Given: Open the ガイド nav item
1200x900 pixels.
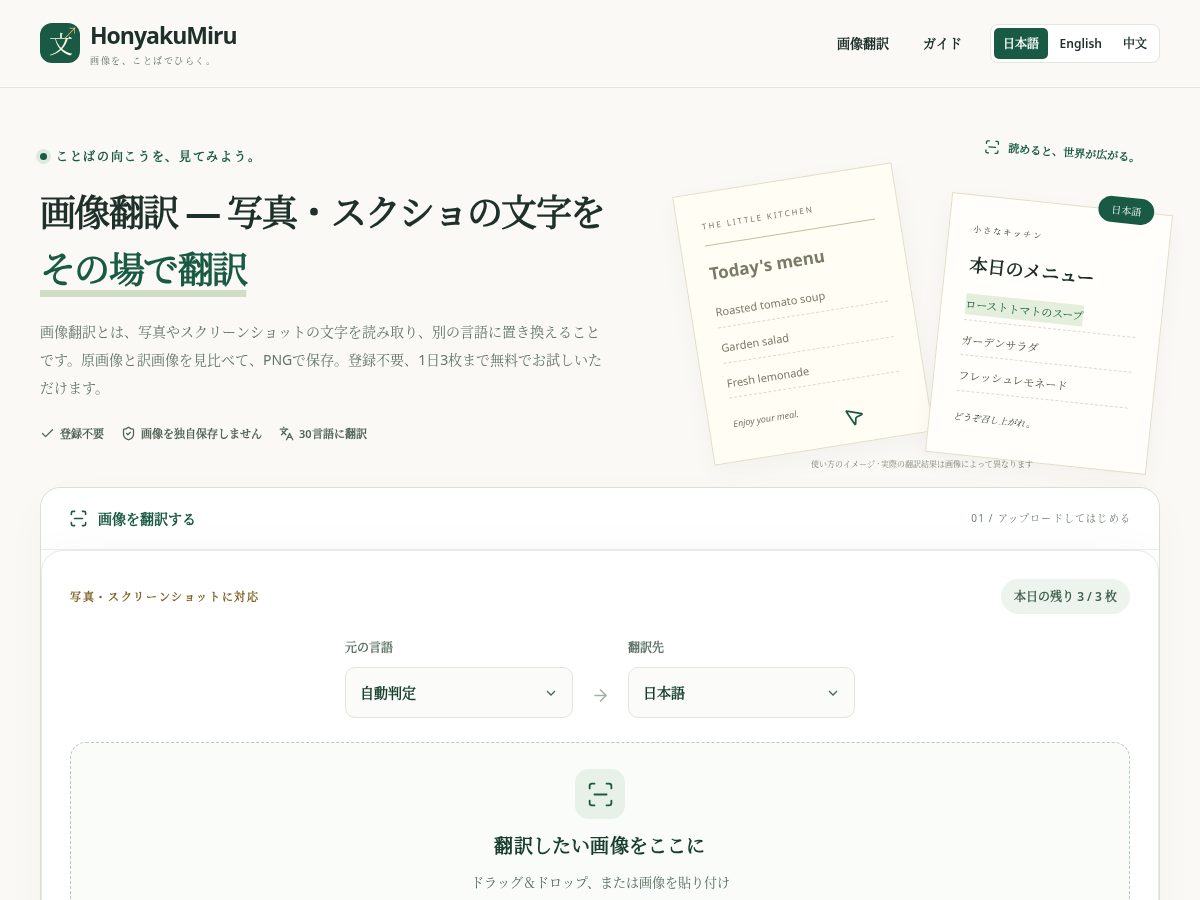Looking at the screenshot, I should (x=942, y=44).
